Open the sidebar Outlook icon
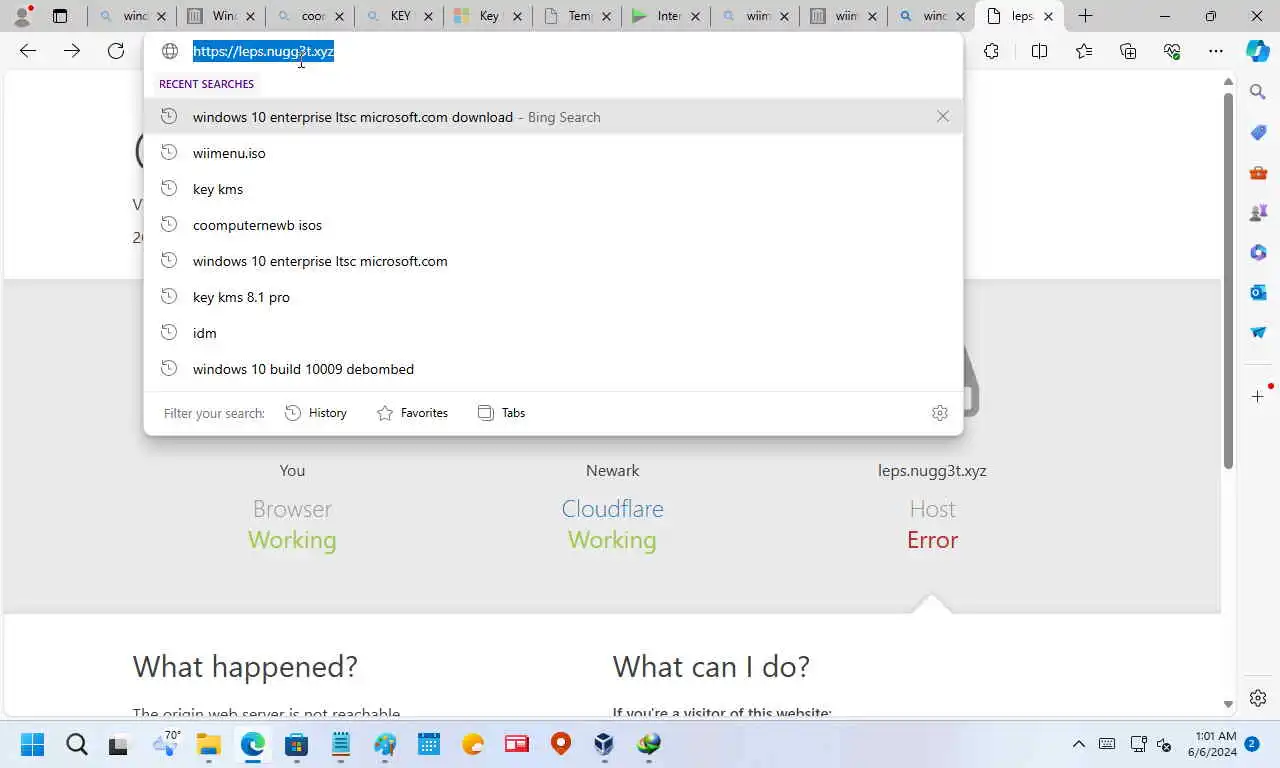Image resolution: width=1280 pixels, height=768 pixels. click(x=1258, y=292)
